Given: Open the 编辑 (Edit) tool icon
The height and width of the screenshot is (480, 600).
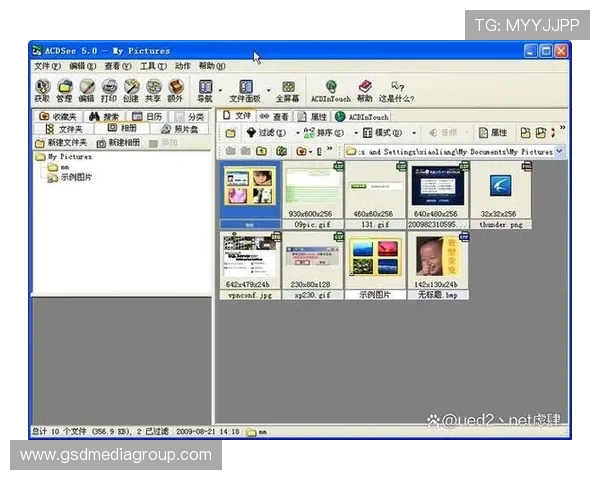Looking at the screenshot, I should pos(86,90).
